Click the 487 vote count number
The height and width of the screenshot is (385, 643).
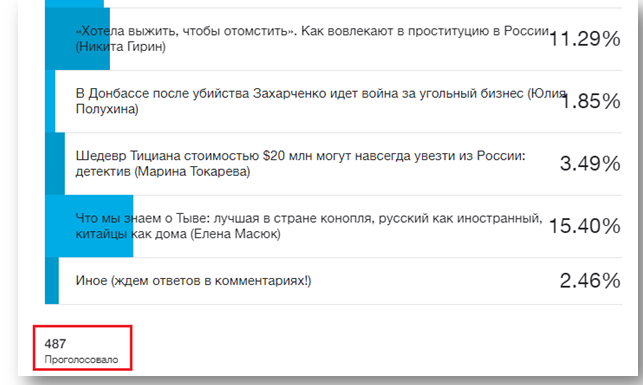pyautogui.click(x=55, y=344)
